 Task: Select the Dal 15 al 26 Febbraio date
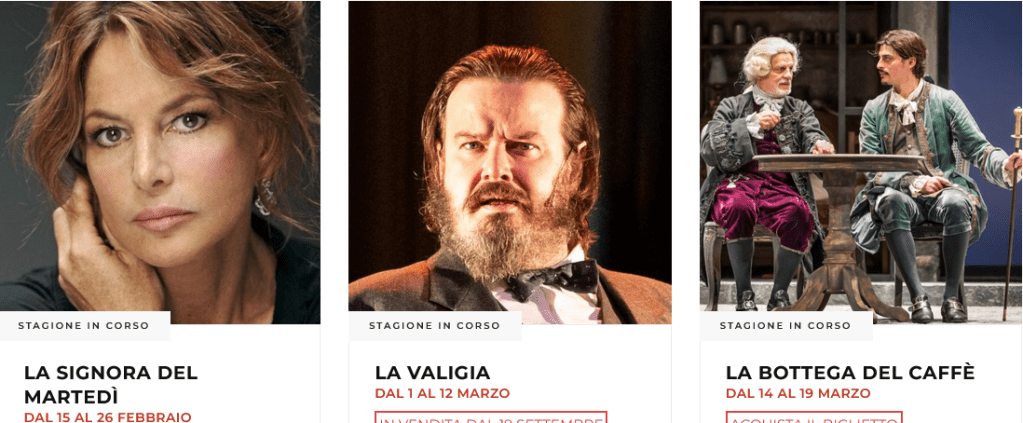108,416
